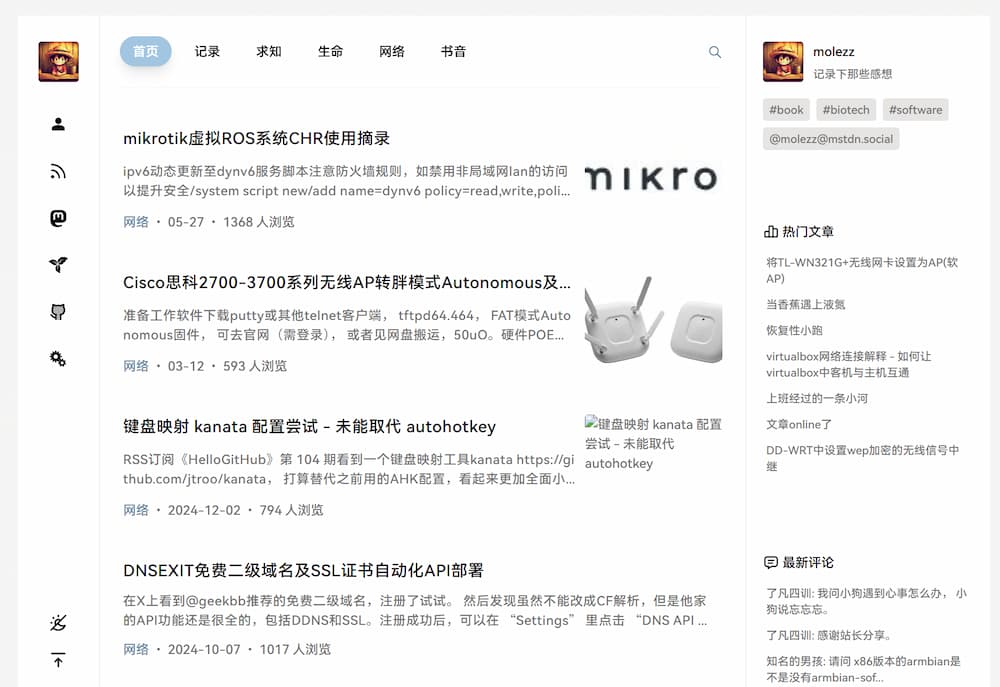1000x687 pixels.
Task: Switch to the 记录 tab
Action: [207, 52]
